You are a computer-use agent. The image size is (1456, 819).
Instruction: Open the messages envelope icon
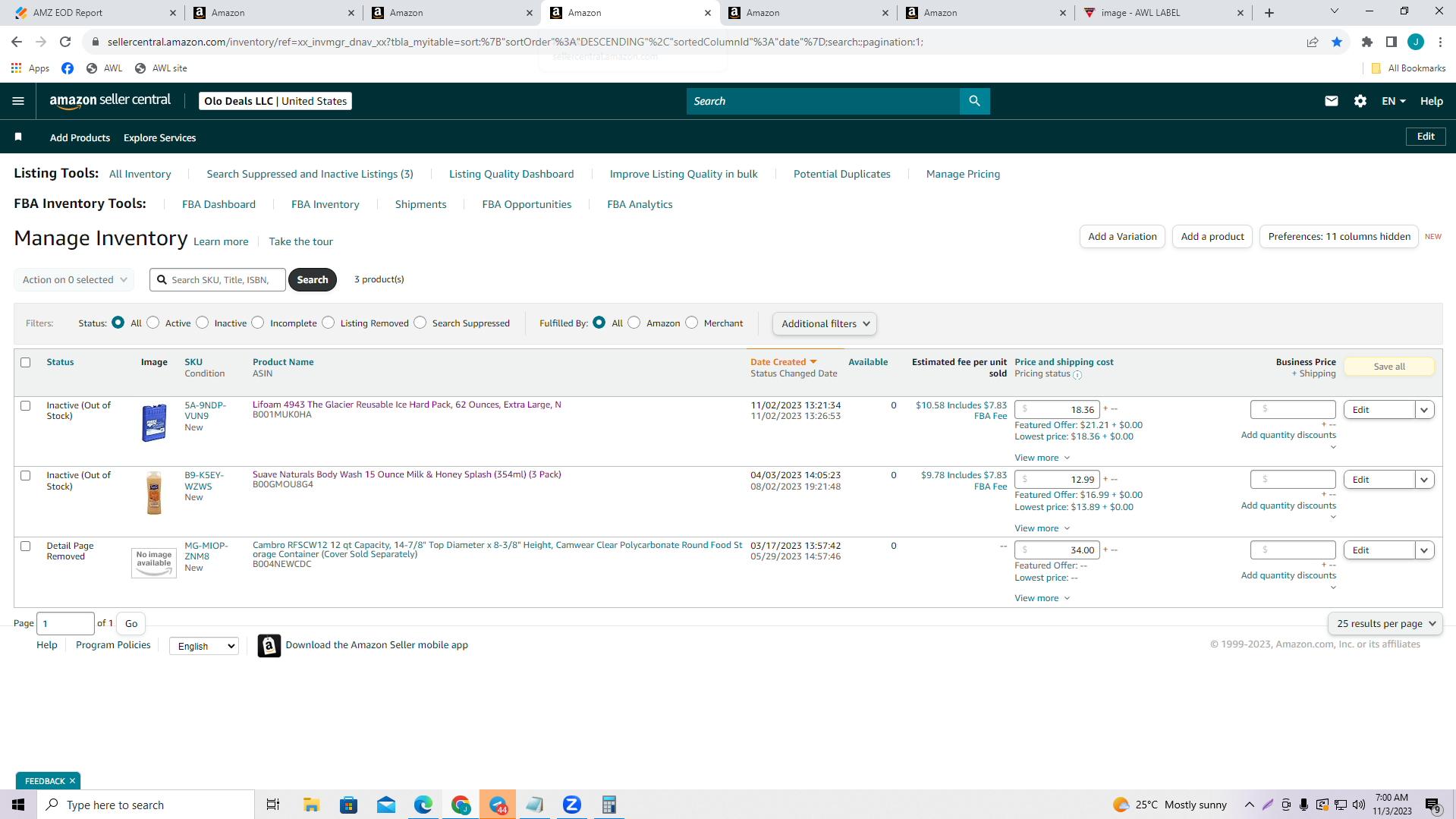point(1331,101)
